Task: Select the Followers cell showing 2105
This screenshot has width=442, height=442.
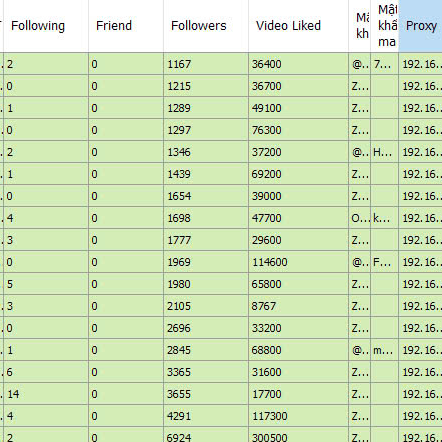Action: 206,306
